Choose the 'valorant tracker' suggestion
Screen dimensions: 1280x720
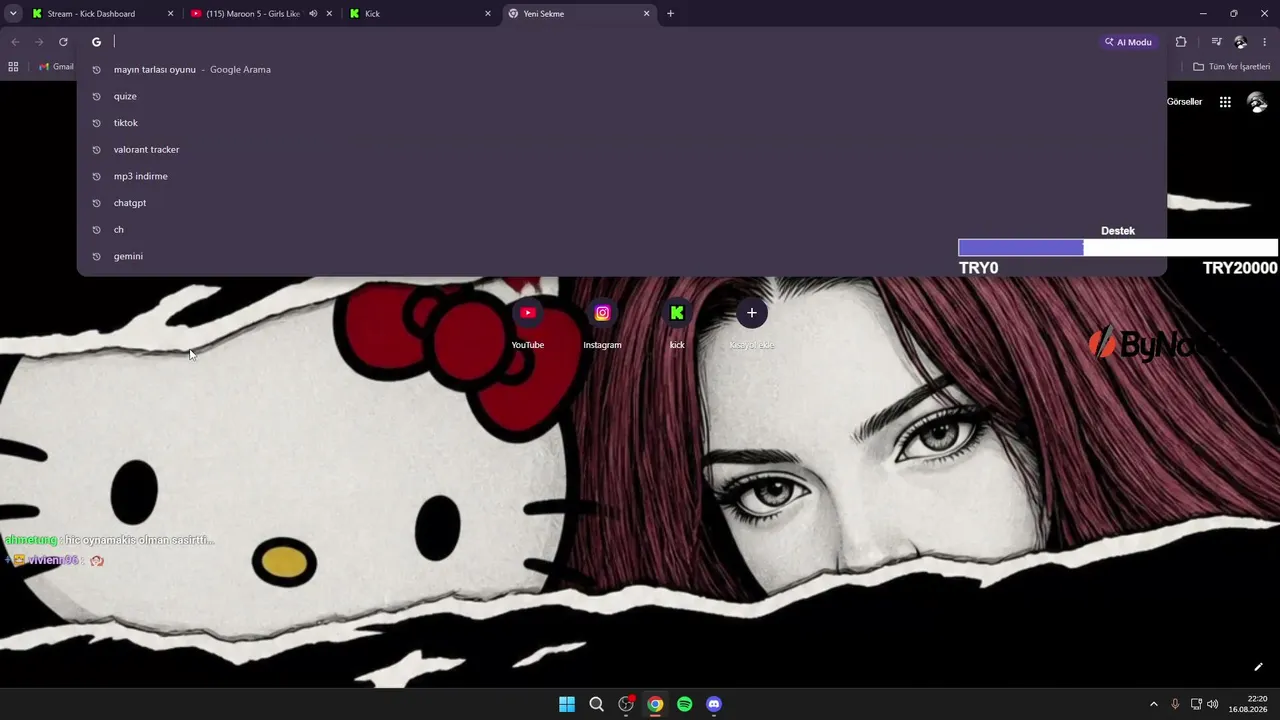coord(621,150)
